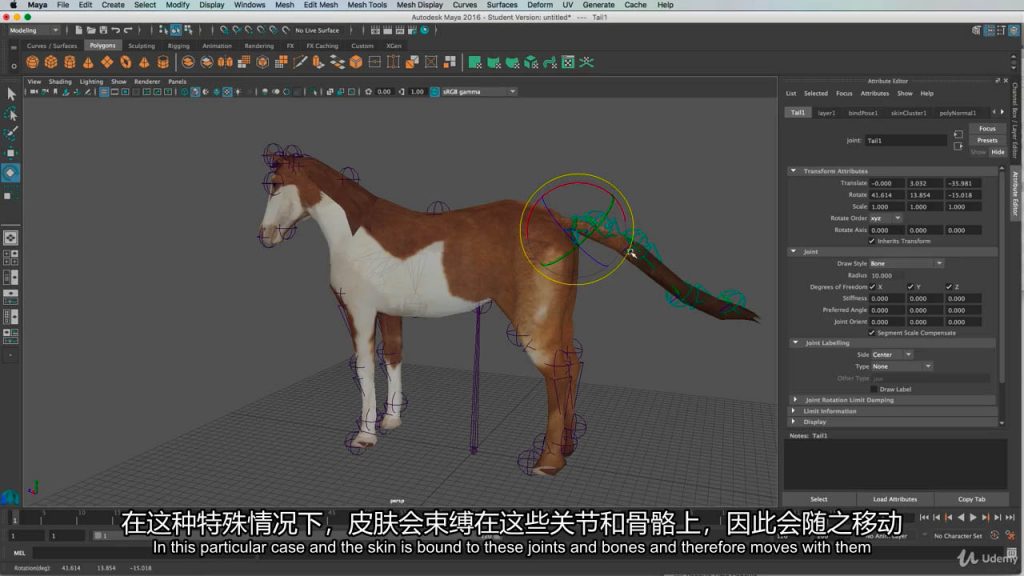Create a polygon pyramid from shelf
1024x576 pixels.
144,62
